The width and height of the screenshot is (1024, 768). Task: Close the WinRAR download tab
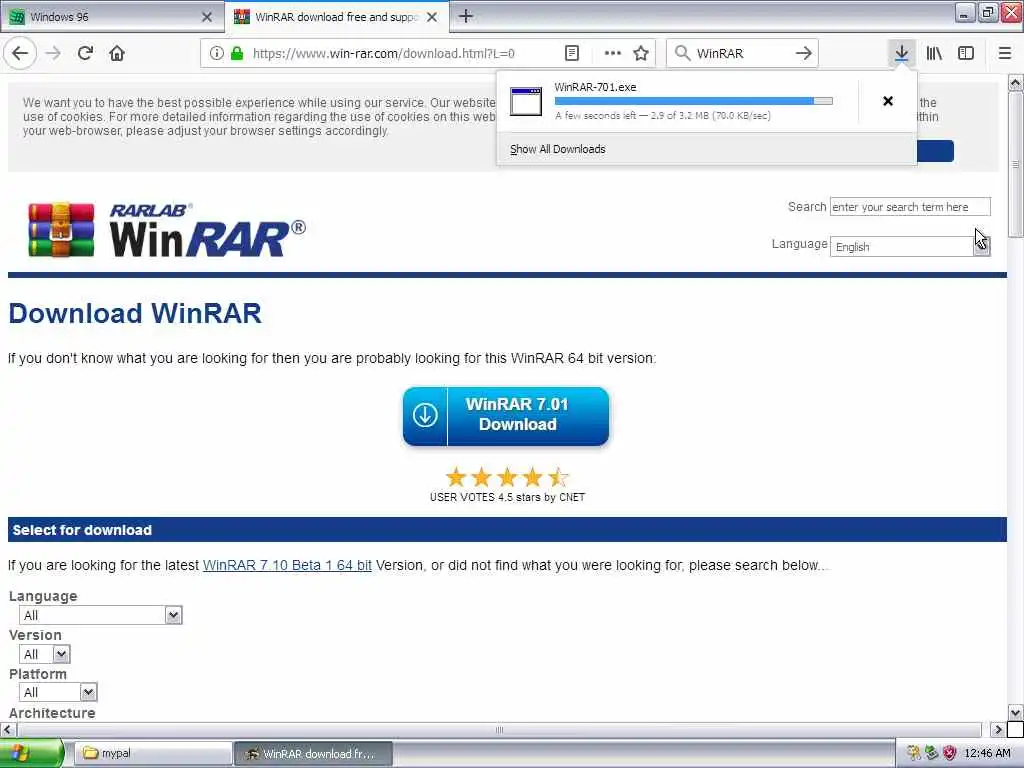(x=432, y=17)
